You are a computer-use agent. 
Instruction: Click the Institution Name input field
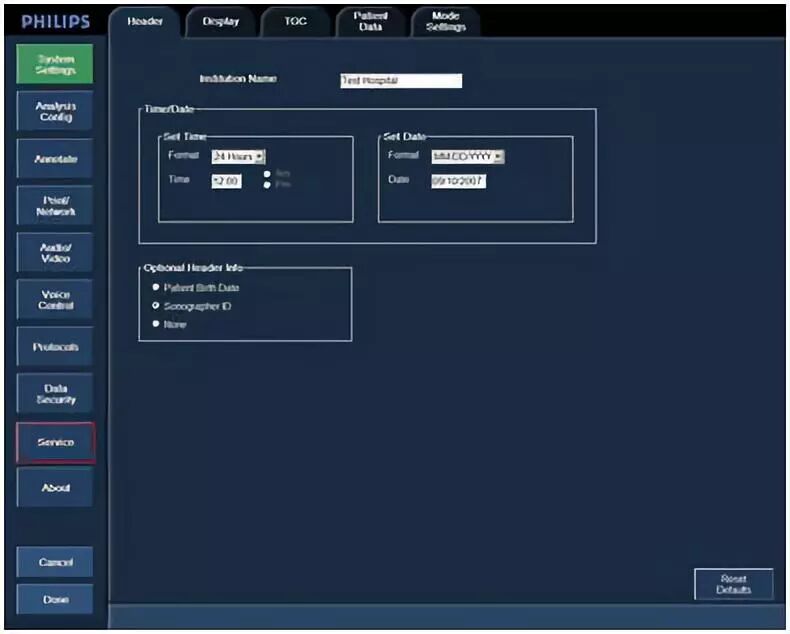click(401, 81)
